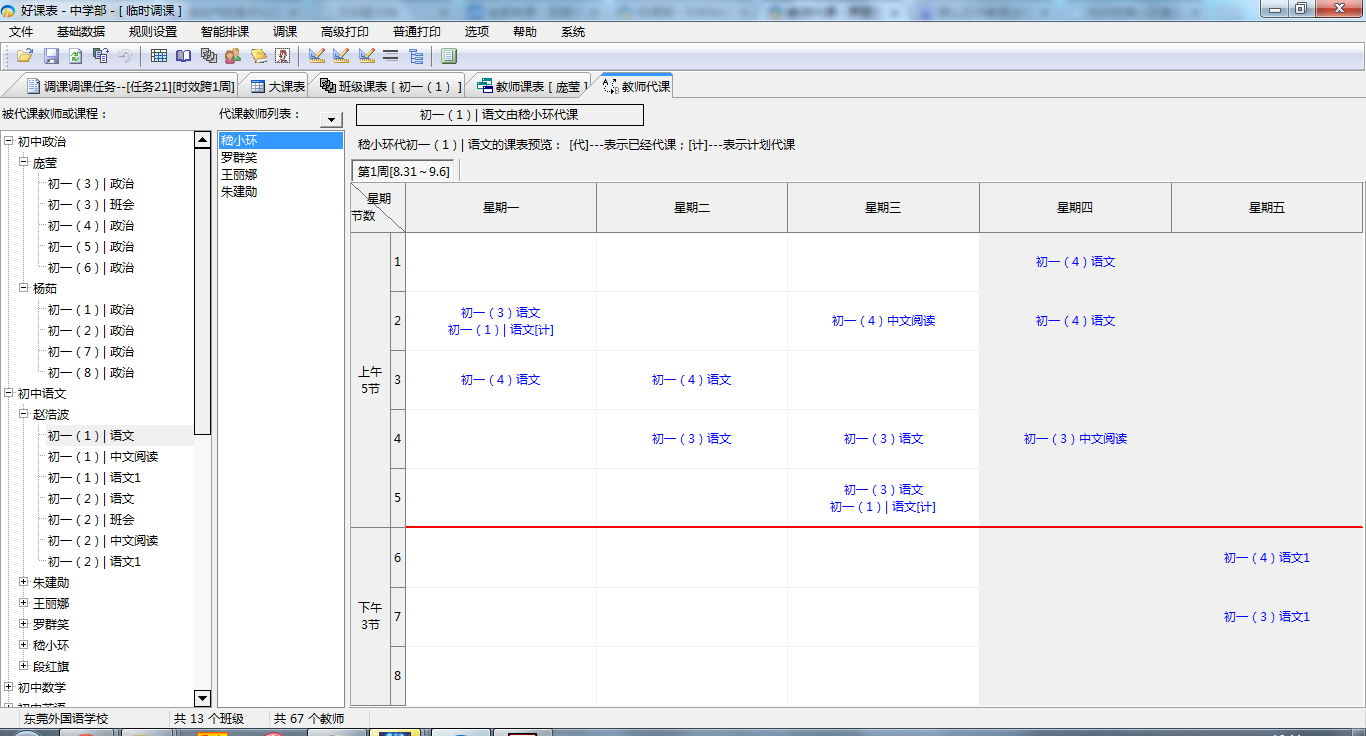Collapse the 初中政治 tree node
Screen dimensions: 1366x736
click(9, 142)
